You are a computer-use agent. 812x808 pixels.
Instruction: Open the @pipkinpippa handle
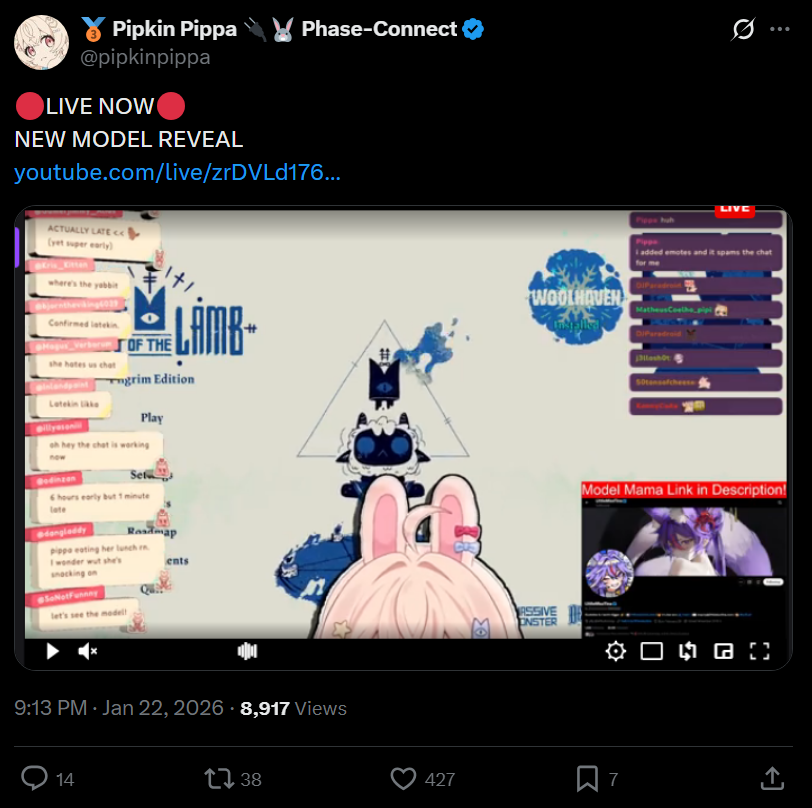coord(145,57)
